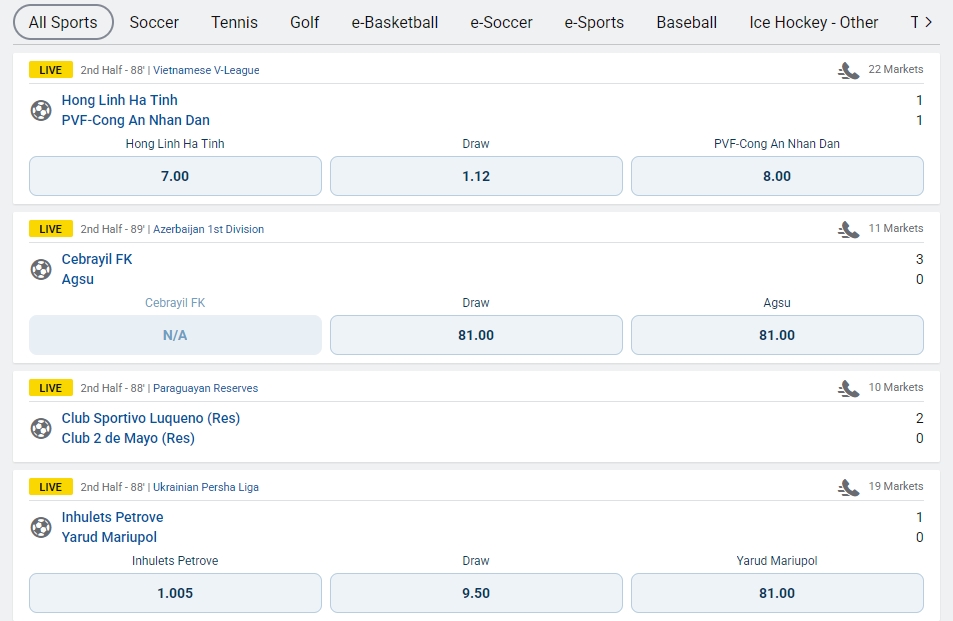Switch to the Baseball tab
The width and height of the screenshot is (953, 621).
click(x=686, y=21)
